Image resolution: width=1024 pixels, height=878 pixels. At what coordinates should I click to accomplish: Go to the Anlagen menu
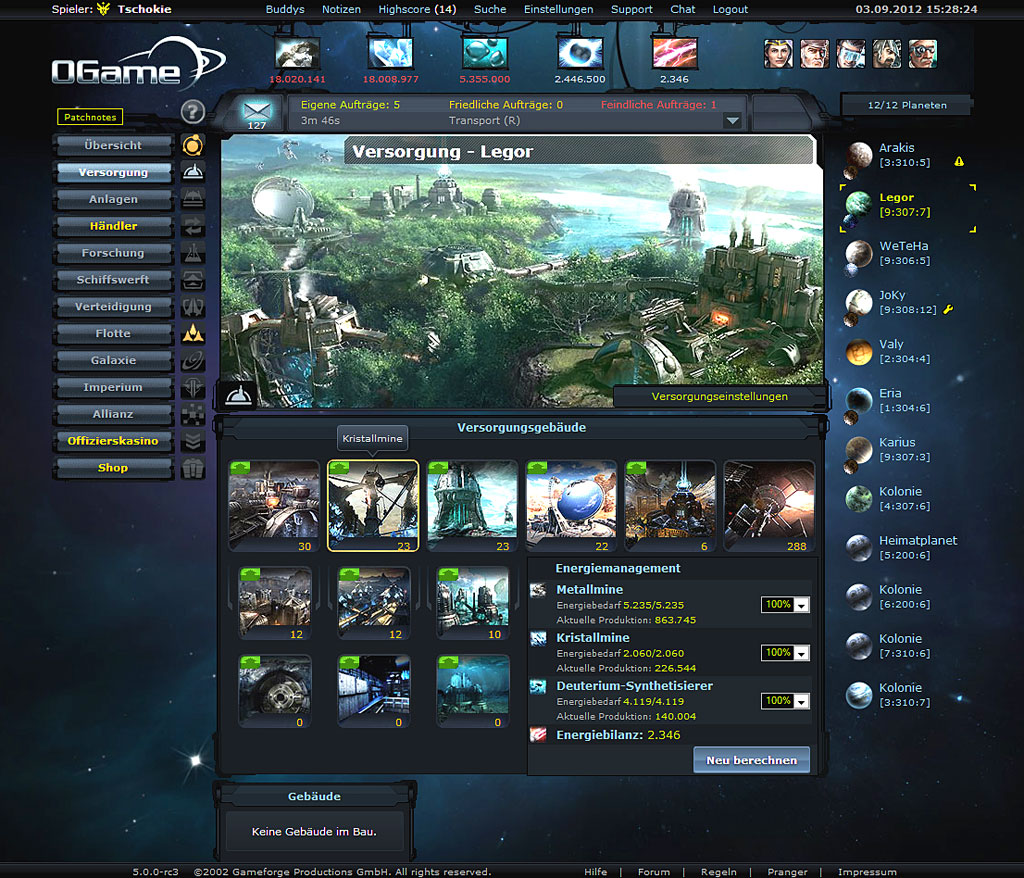(113, 199)
